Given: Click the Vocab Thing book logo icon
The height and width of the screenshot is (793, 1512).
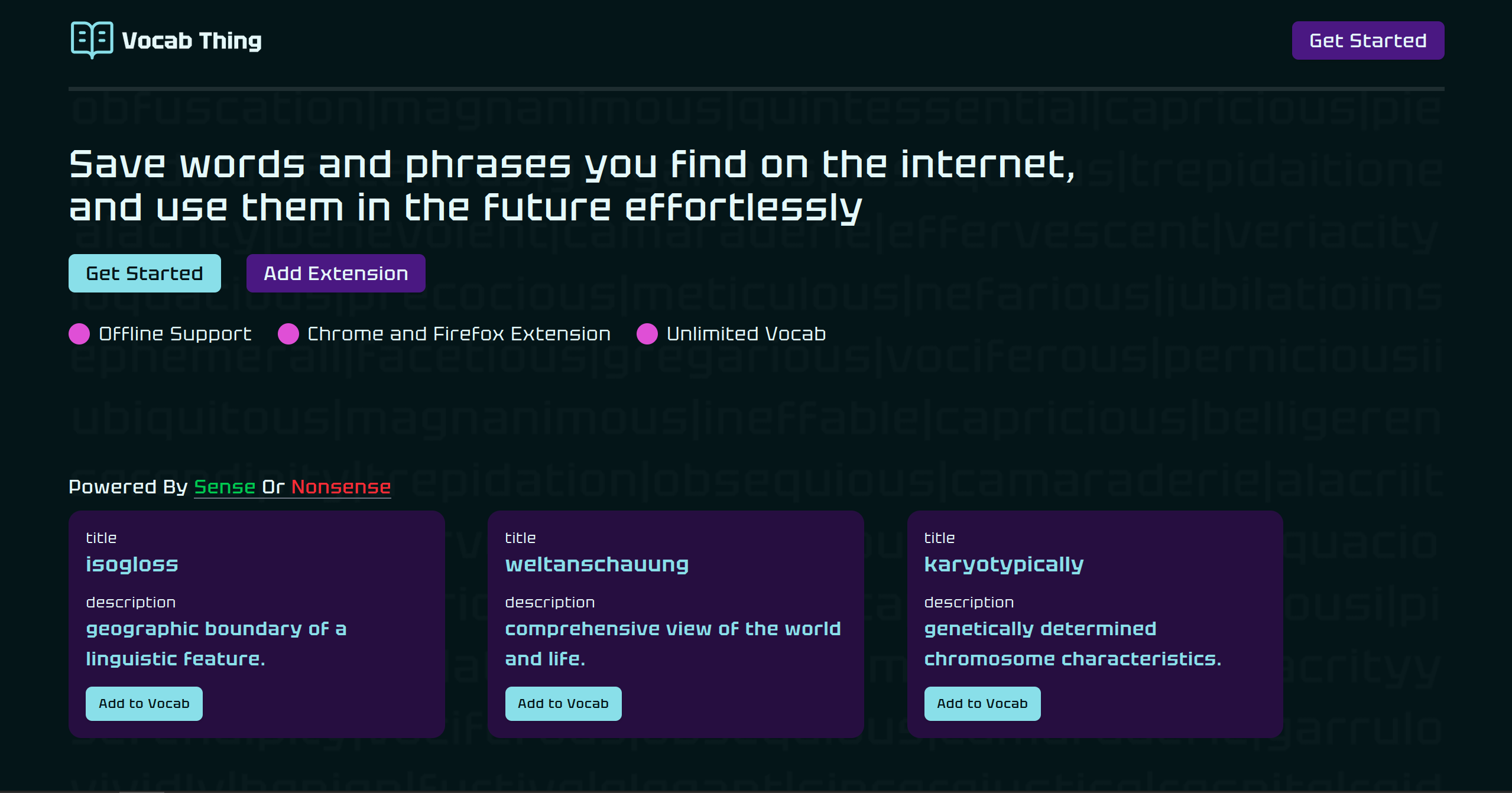Looking at the screenshot, I should coord(92,40).
